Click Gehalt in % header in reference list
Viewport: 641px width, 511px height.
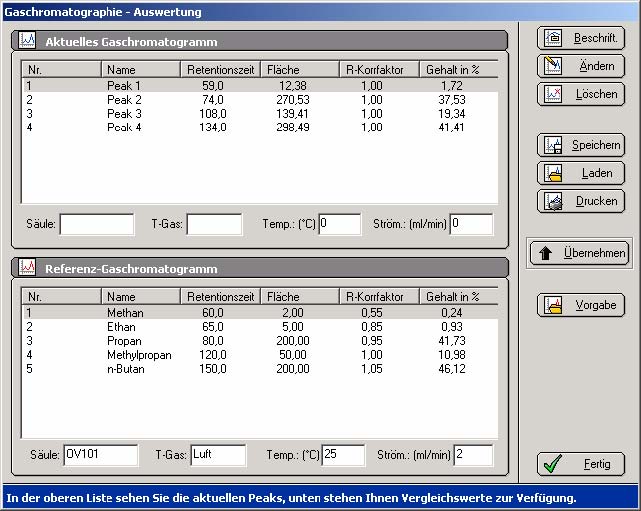click(452, 297)
